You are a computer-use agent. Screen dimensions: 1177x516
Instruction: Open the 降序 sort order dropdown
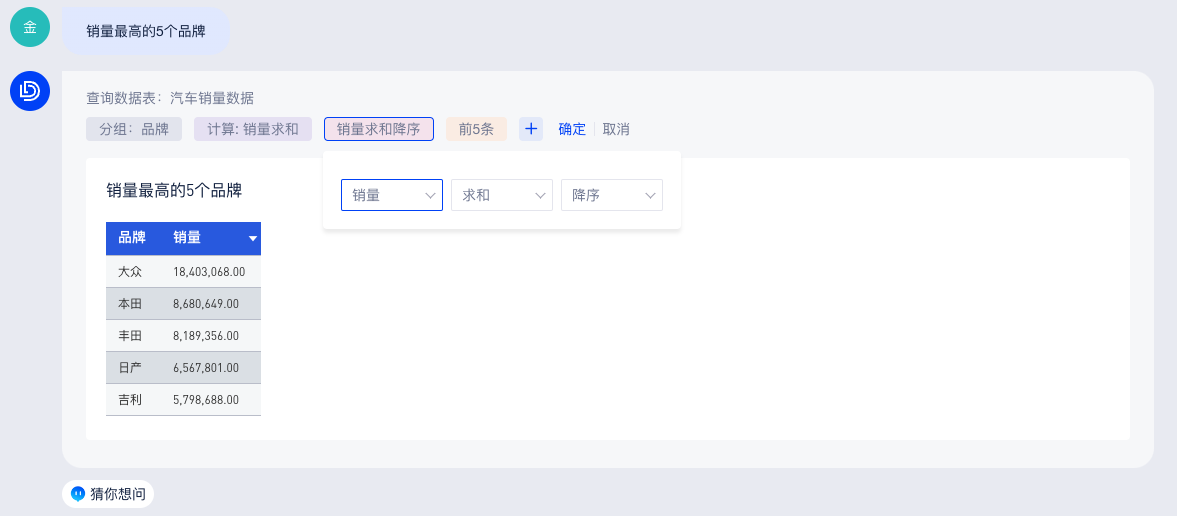(611, 195)
